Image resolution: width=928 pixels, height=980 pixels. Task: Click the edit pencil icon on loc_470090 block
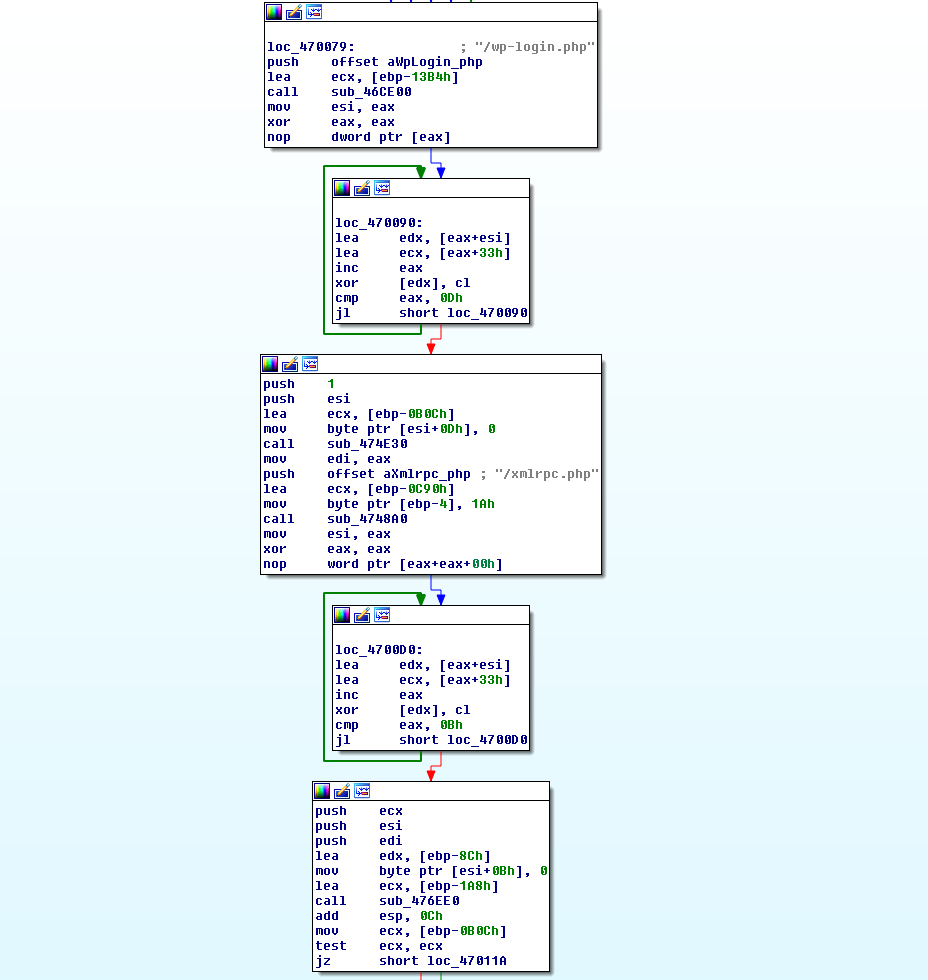click(x=362, y=188)
